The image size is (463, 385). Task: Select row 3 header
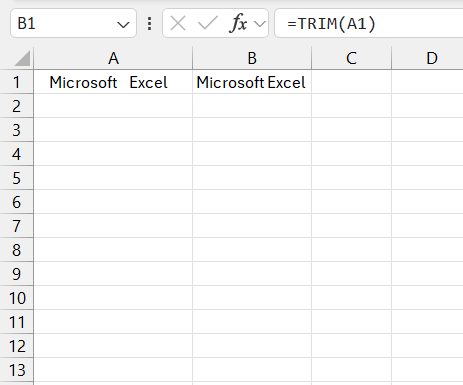16,130
